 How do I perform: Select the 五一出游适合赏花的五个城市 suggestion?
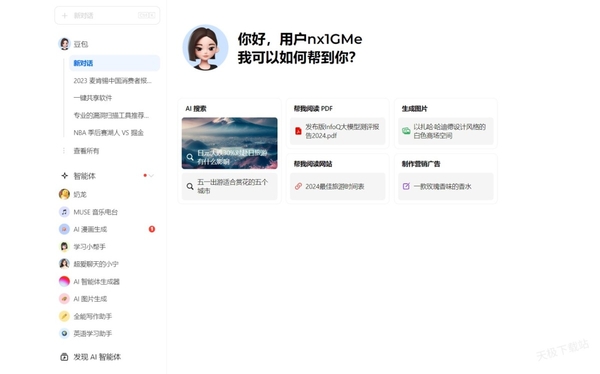pyautogui.click(x=230, y=186)
